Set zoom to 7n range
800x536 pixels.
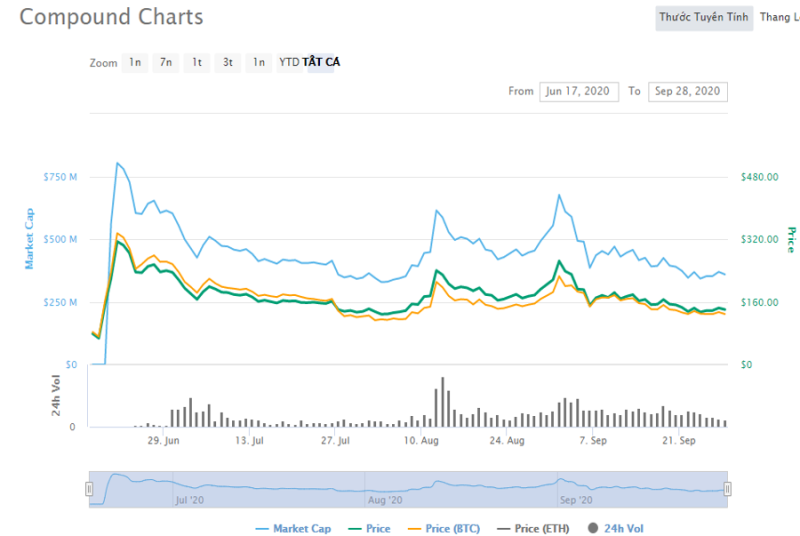pyautogui.click(x=166, y=63)
